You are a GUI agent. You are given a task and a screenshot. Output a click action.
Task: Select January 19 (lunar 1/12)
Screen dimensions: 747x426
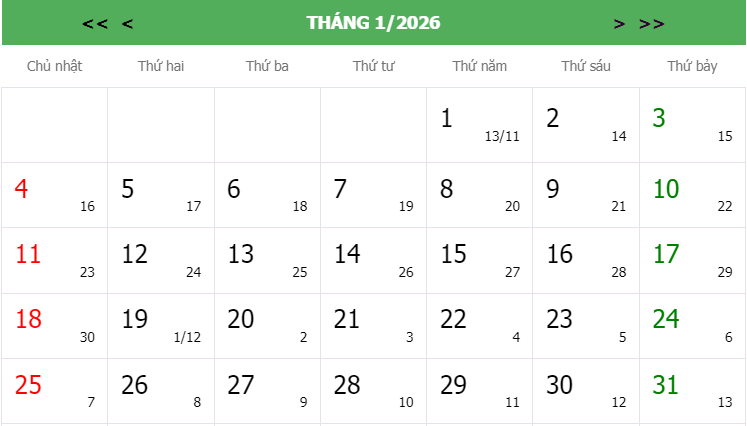tap(160, 325)
